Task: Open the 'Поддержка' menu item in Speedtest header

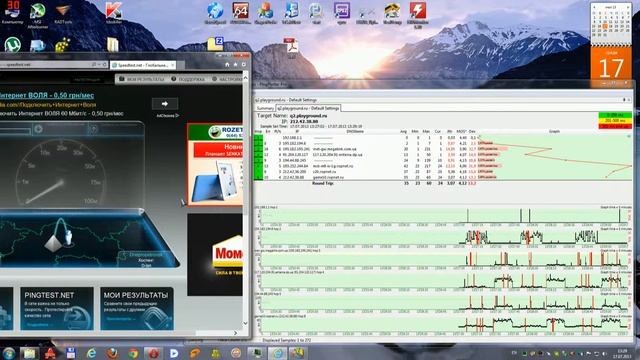Action: [x=188, y=79]
